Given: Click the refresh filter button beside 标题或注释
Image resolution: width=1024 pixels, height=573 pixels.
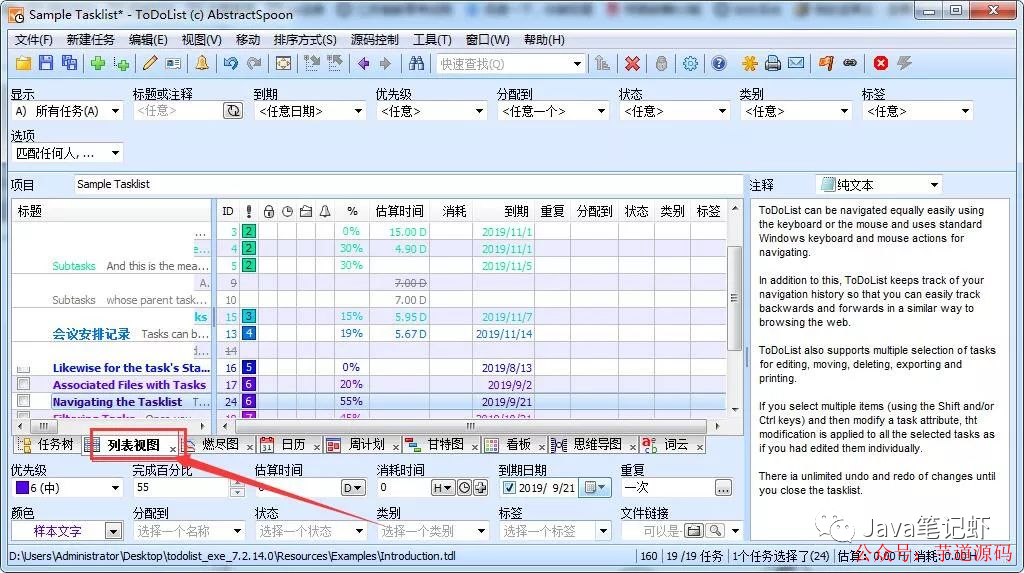Looking at the screenshot, I should (232, 111).
